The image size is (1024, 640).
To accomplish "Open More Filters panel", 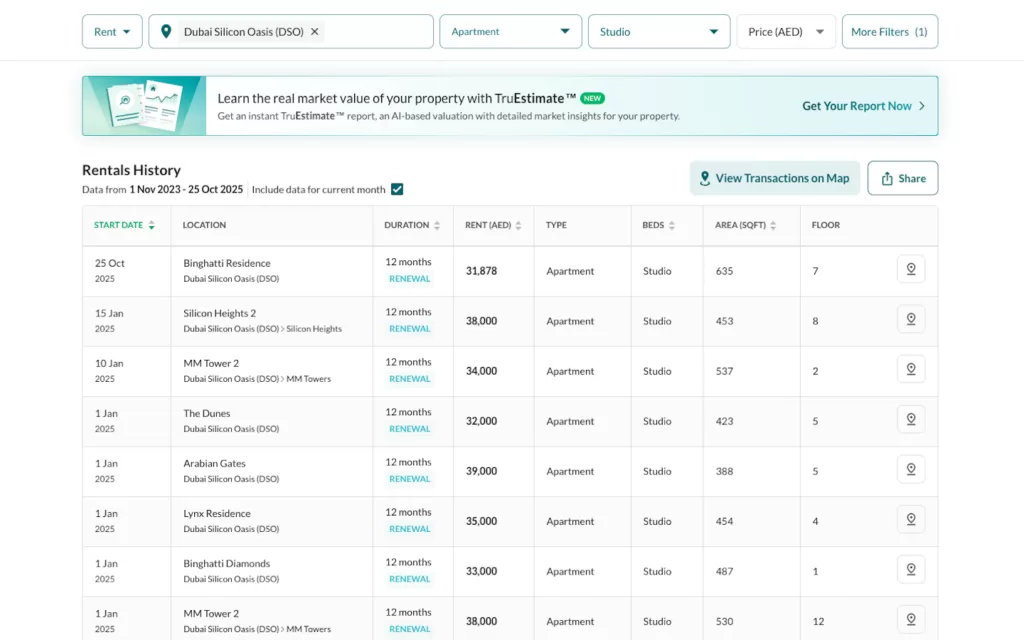I will click(x=889, y=32).
